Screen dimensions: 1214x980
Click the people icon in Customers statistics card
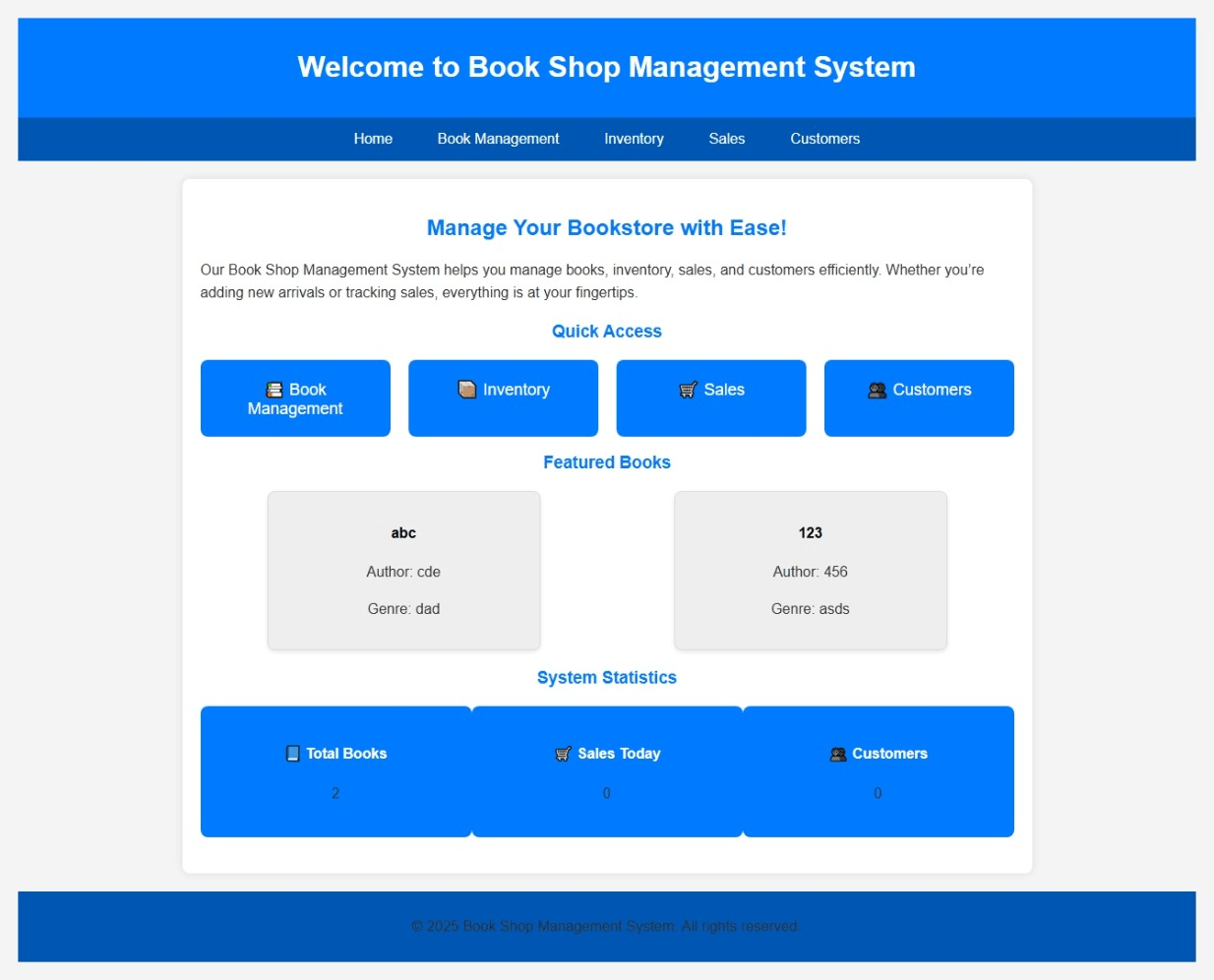pos(838,754)
